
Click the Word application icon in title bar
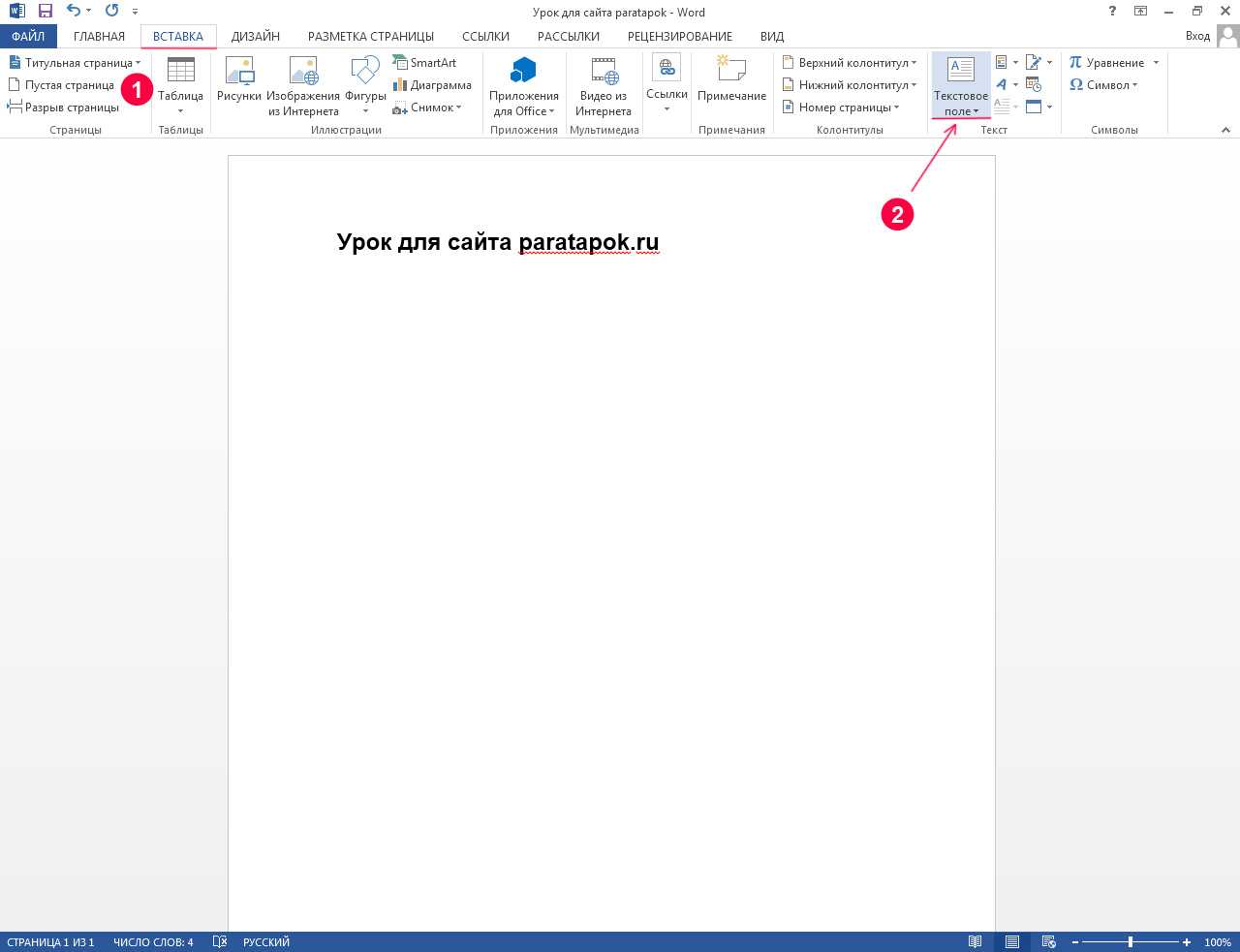(16, 12)
